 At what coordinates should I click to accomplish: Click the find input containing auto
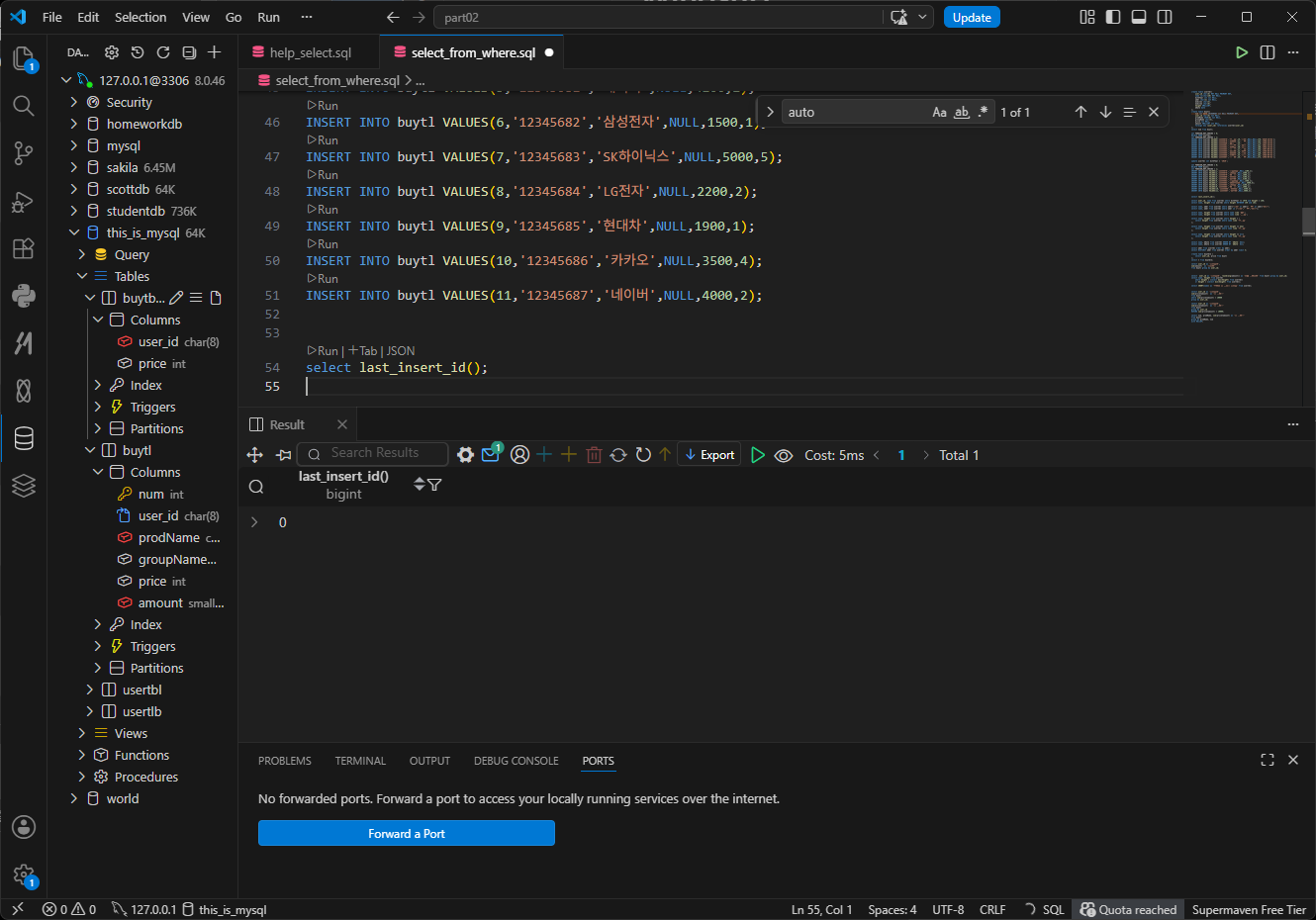click(x=857, y=112)
